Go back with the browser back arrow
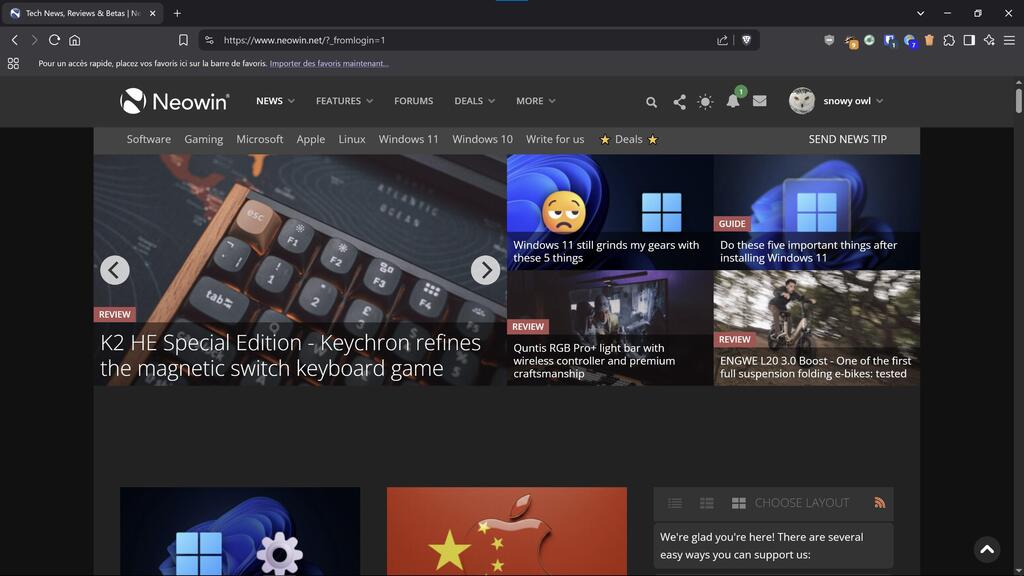 pos(14,40)
